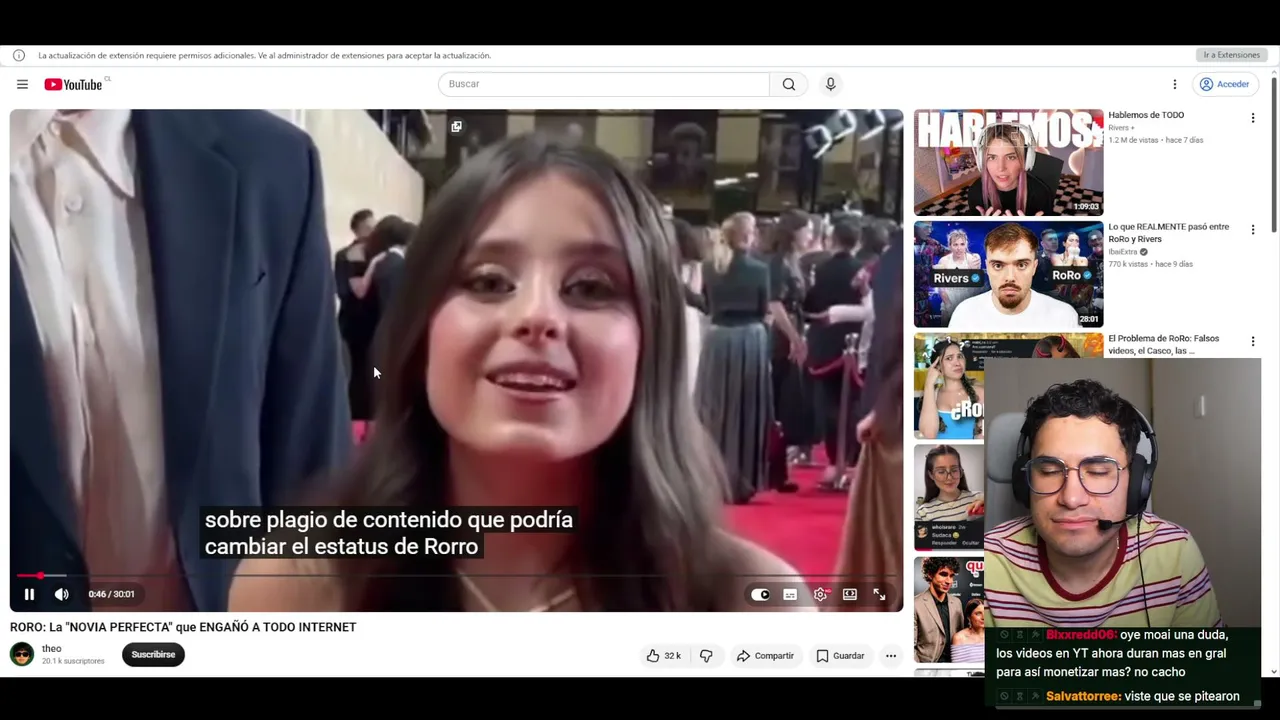Open more actions ellipsis below video
Screen dimensions: 1280x720
point(891,656)
